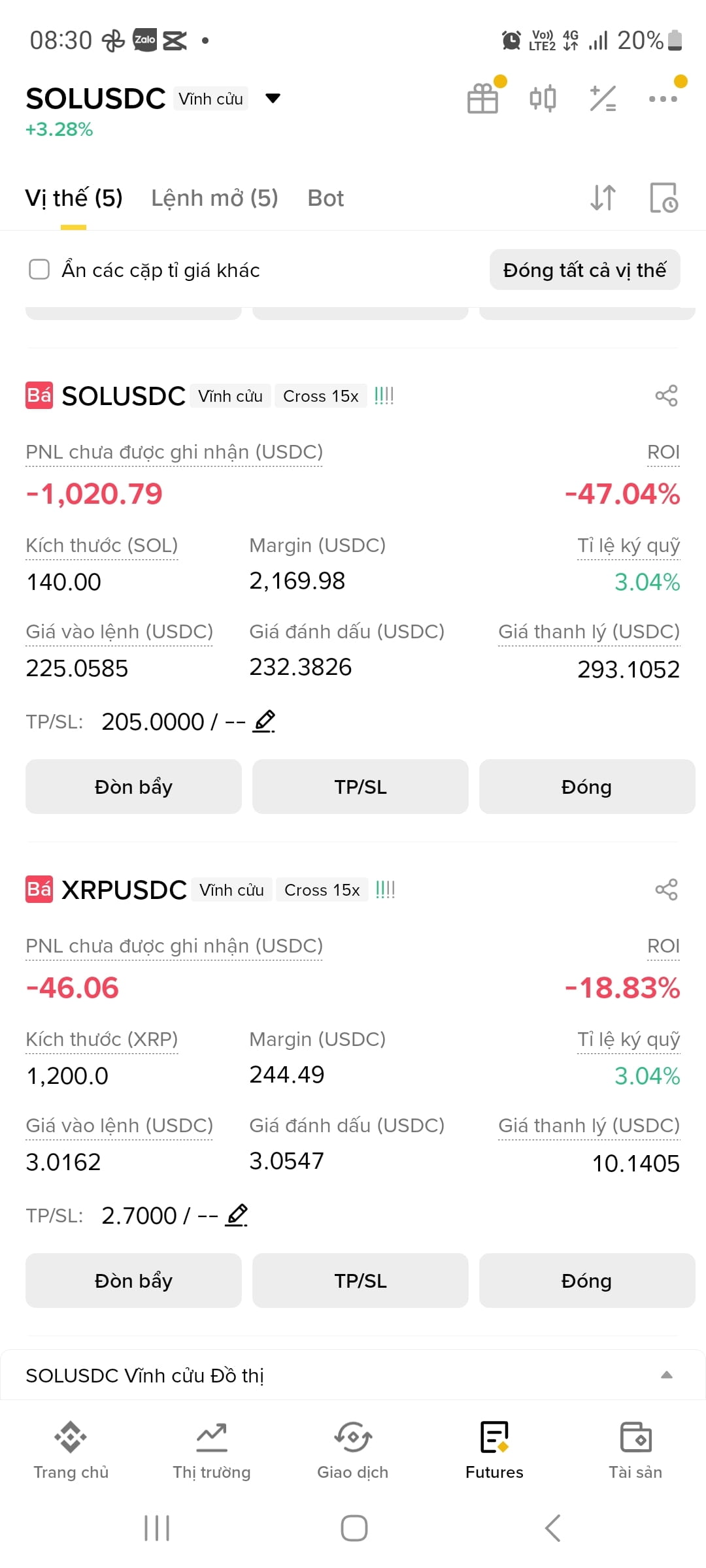The height and width of the screenshot is (1568, 706).
Task: Tap the sort arrows icon
Action: [603, 198]
